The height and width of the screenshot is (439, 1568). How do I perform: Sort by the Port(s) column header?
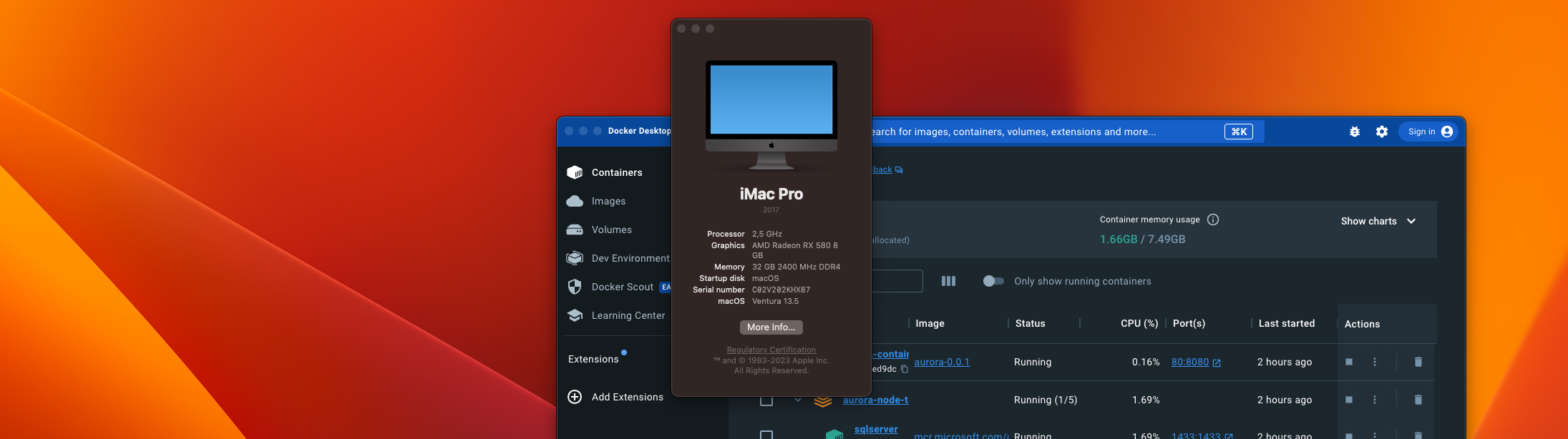[x=1189, y=323]
